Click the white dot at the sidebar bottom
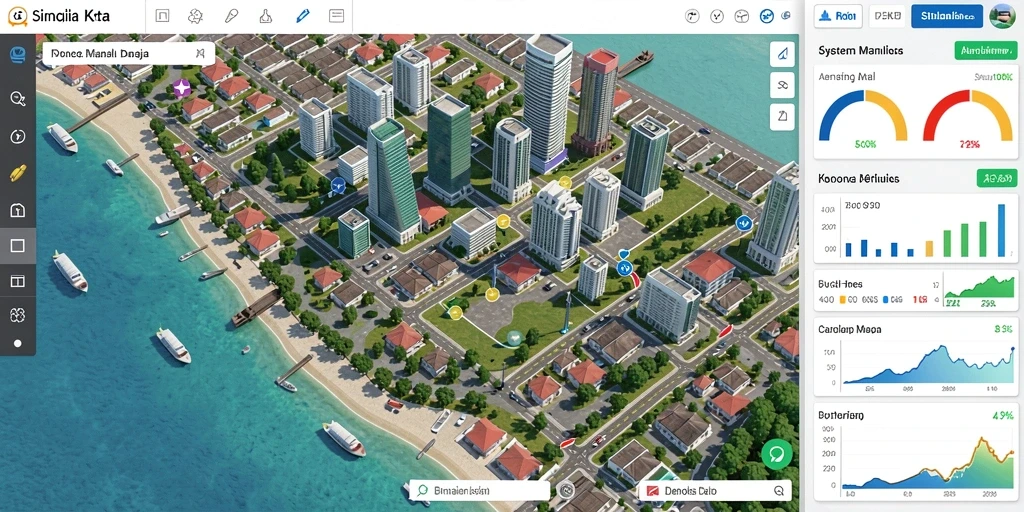The image size is (1024, 512). pos(18,343)
